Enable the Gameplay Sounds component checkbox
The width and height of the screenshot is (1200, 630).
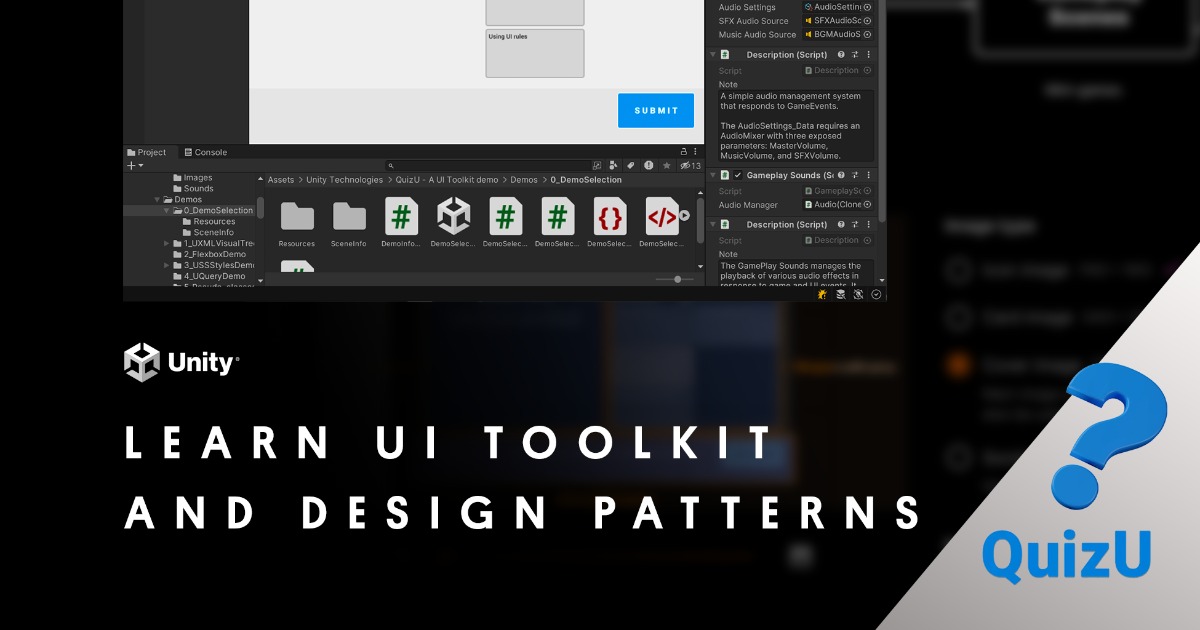click(738, 175)
